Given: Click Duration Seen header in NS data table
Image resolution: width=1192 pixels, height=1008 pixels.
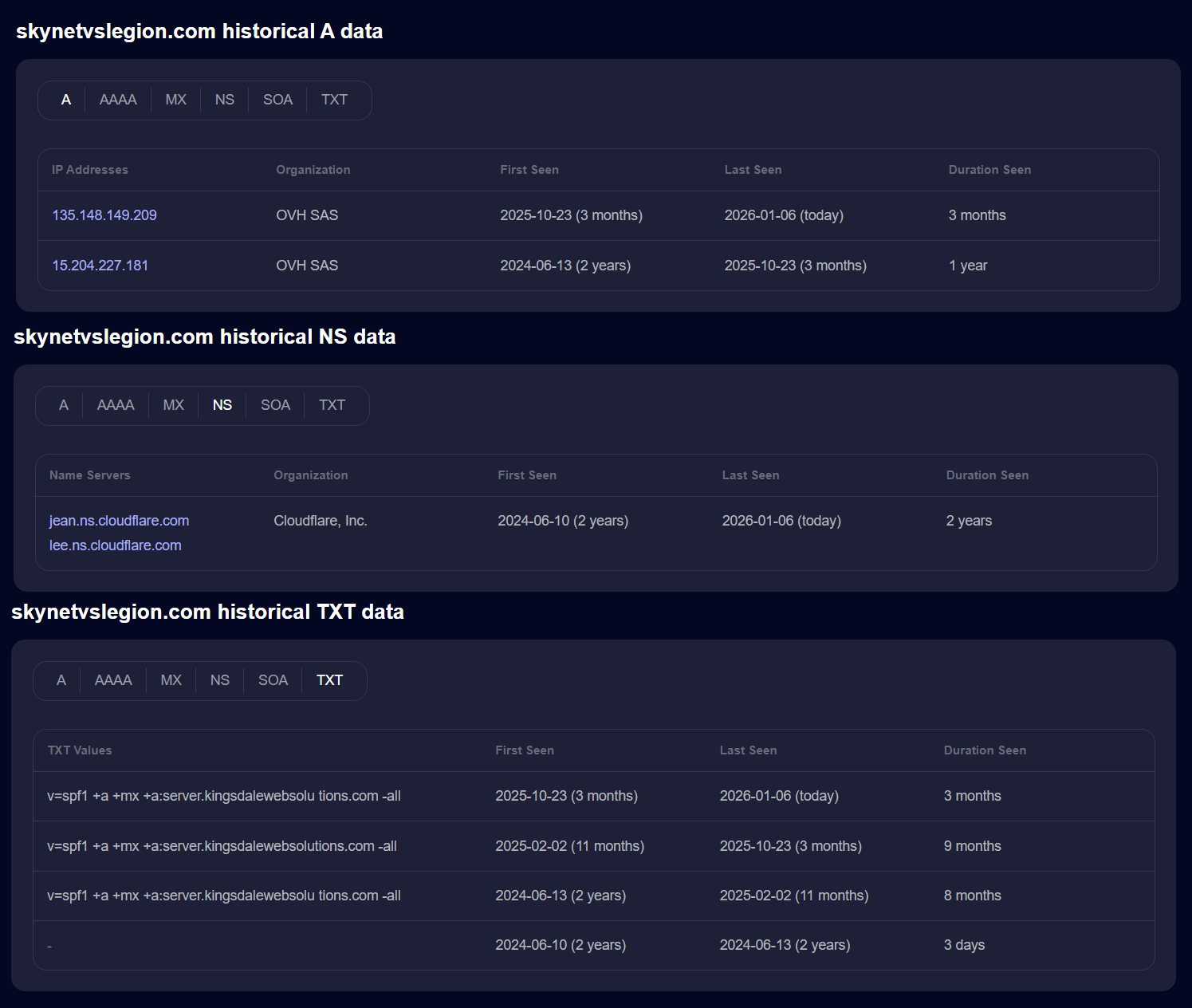Looking at the screenshot, I should click(987, 475).
